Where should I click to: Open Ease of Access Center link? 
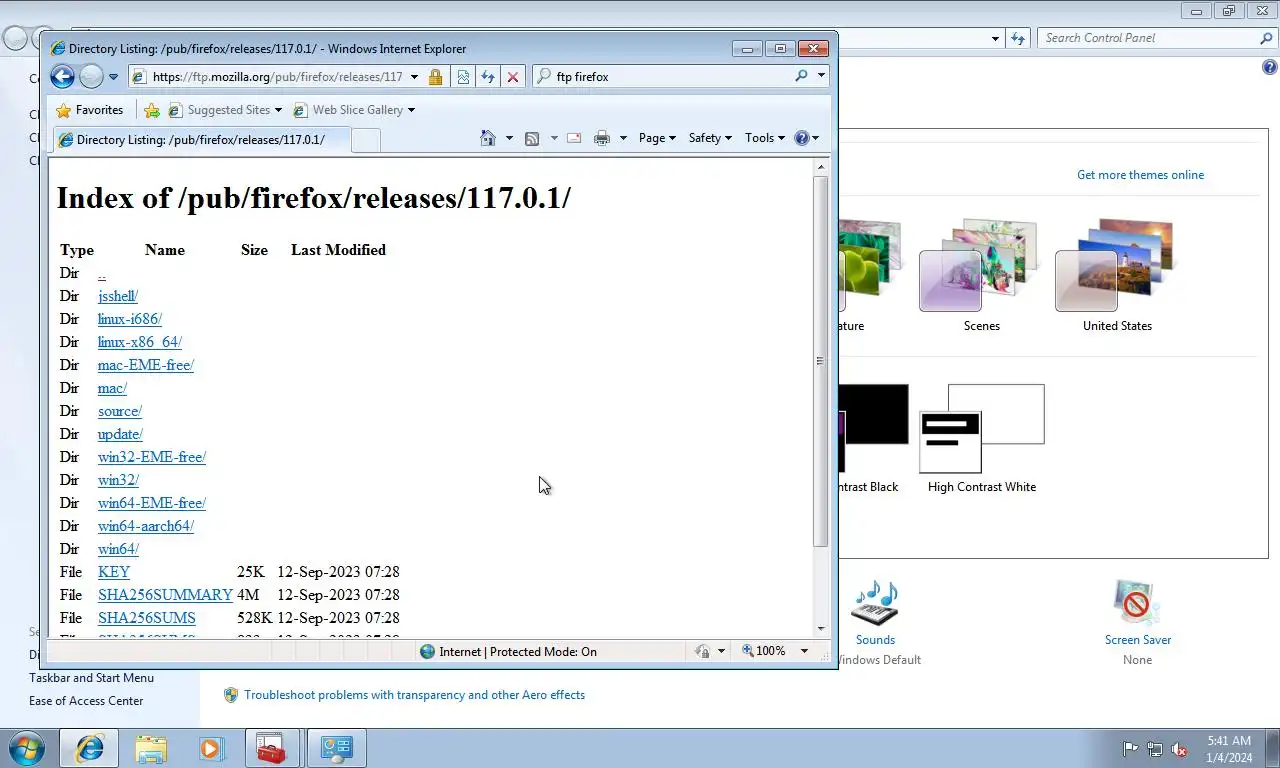(86, 701)
